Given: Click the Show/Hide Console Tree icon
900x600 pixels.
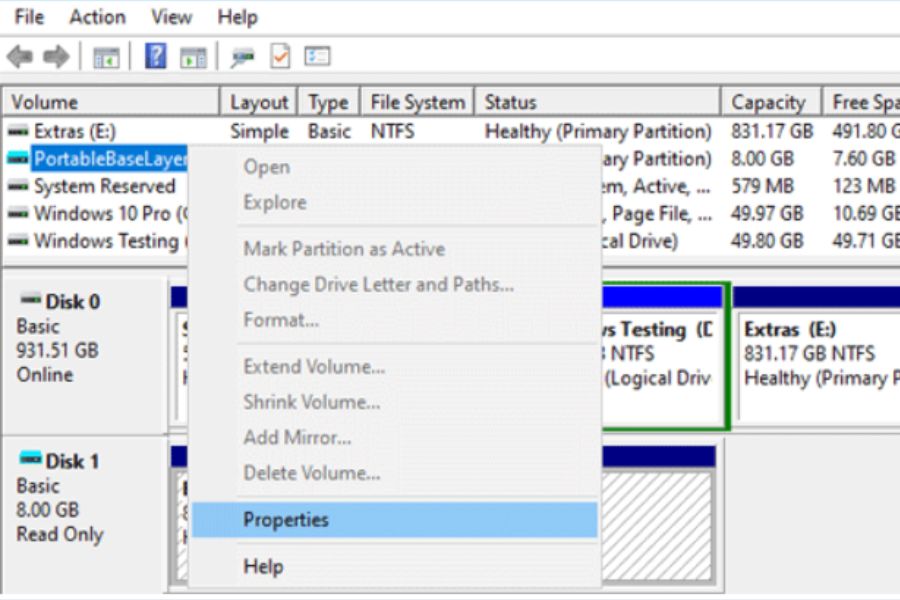Looking at the screenshot, I should [106, 58].
